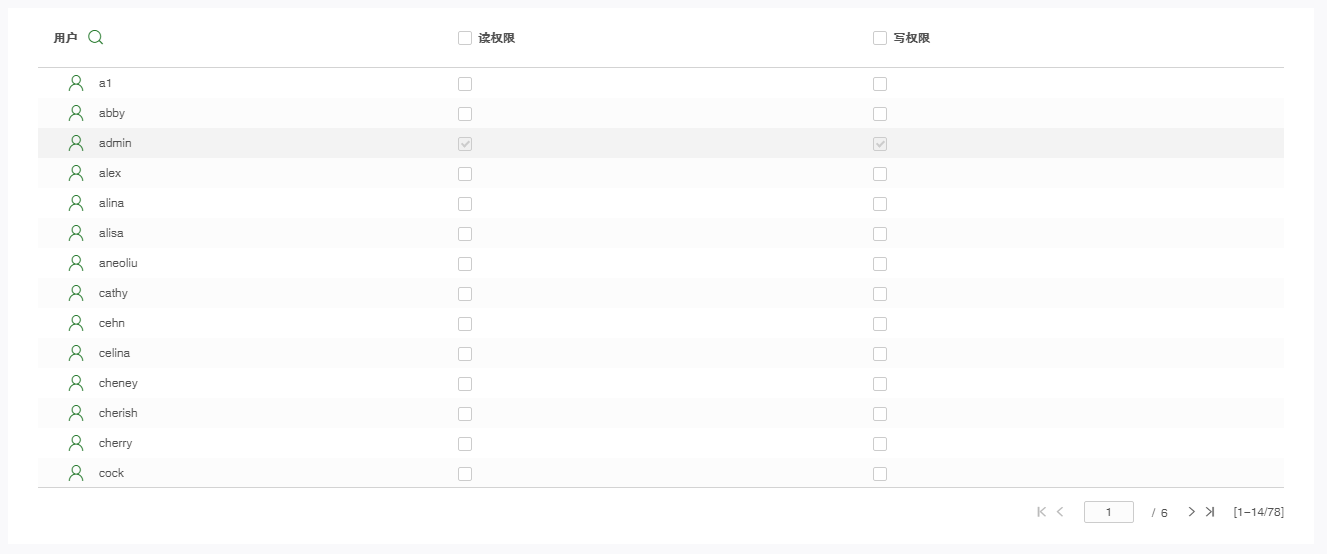Click the user icon next to admin
The image size is (1327, 554).
tap(76, 143)
